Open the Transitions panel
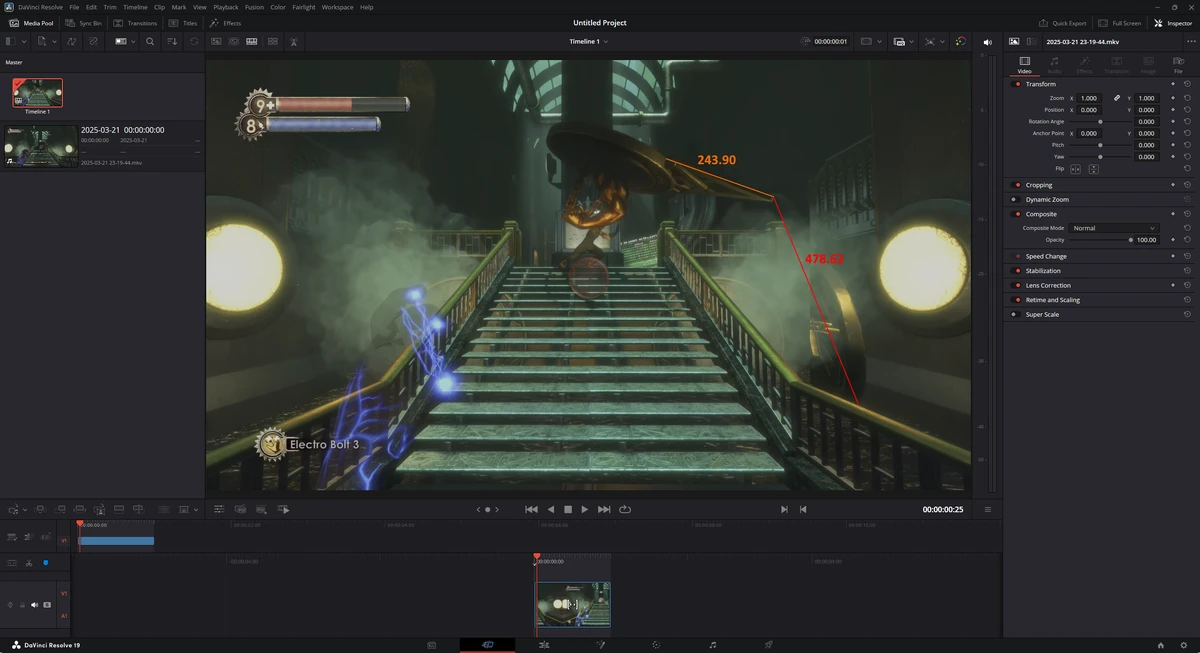Screen dimensions: 1200x653 135,23
